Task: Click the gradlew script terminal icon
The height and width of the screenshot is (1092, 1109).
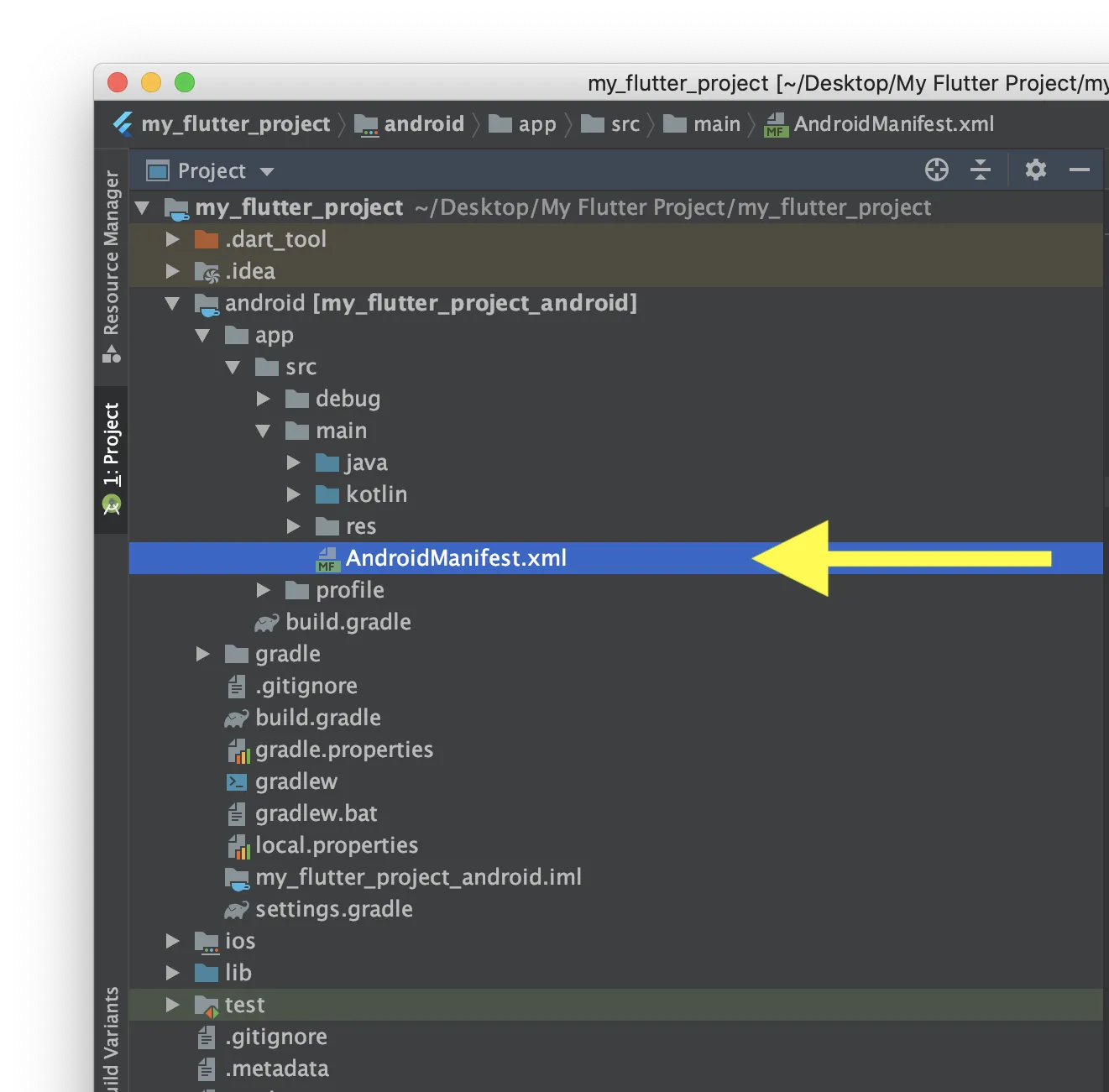Action: click(237, 782)
